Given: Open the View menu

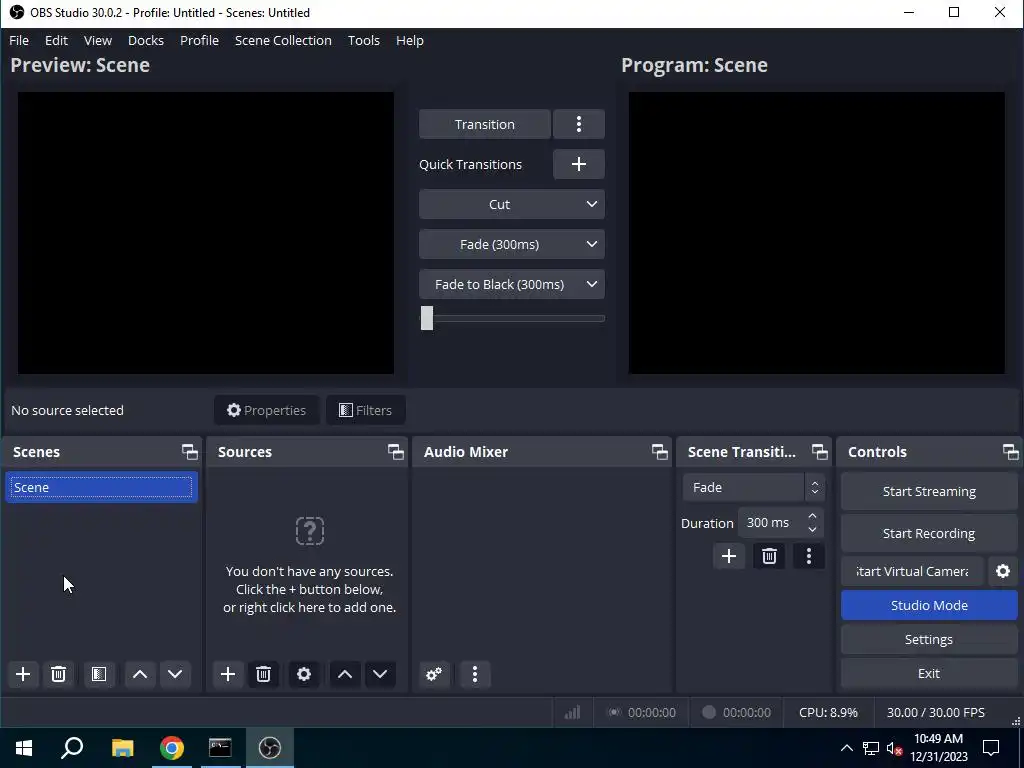Looking at the screenshot, I should [x=98, y=40].
